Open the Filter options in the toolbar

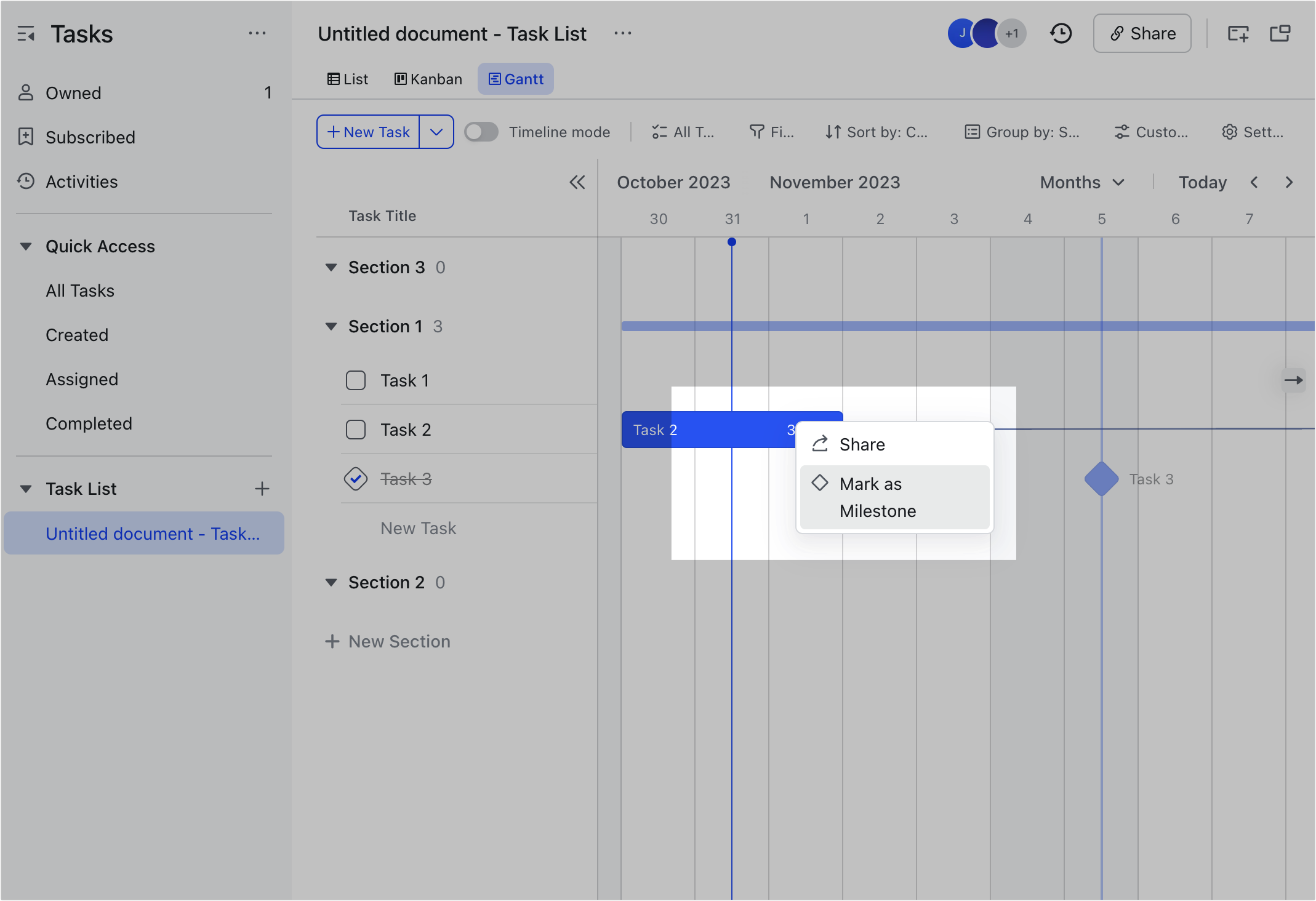click(x=771, y=132)
